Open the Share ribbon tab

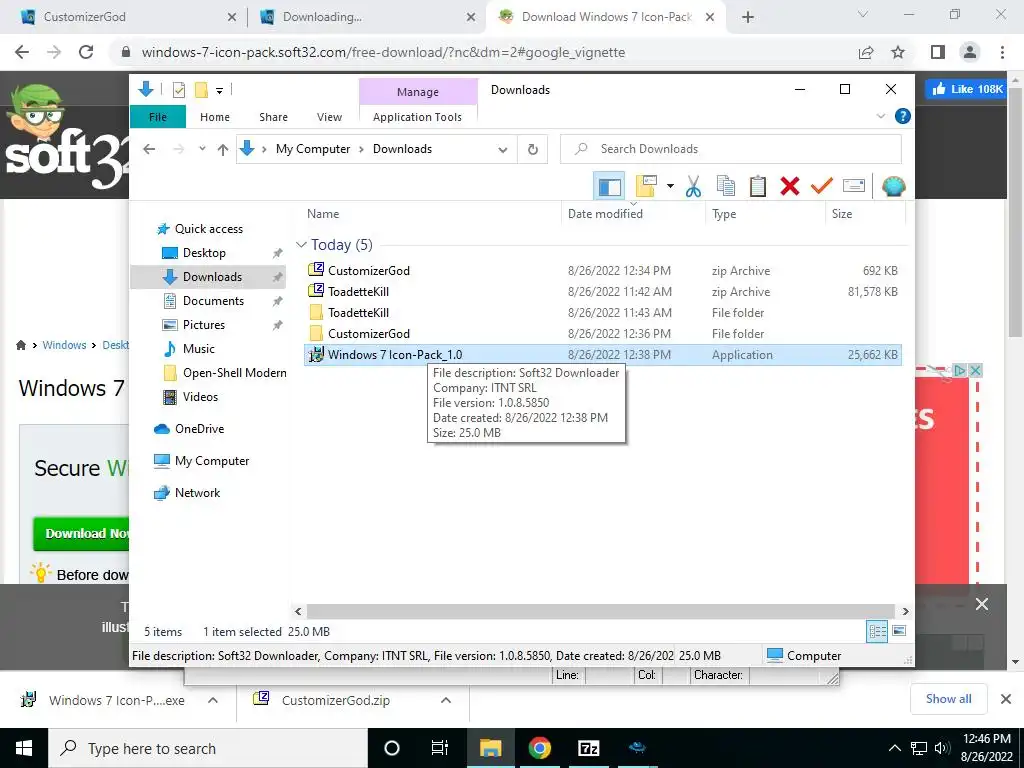click(x=273, y=117)
